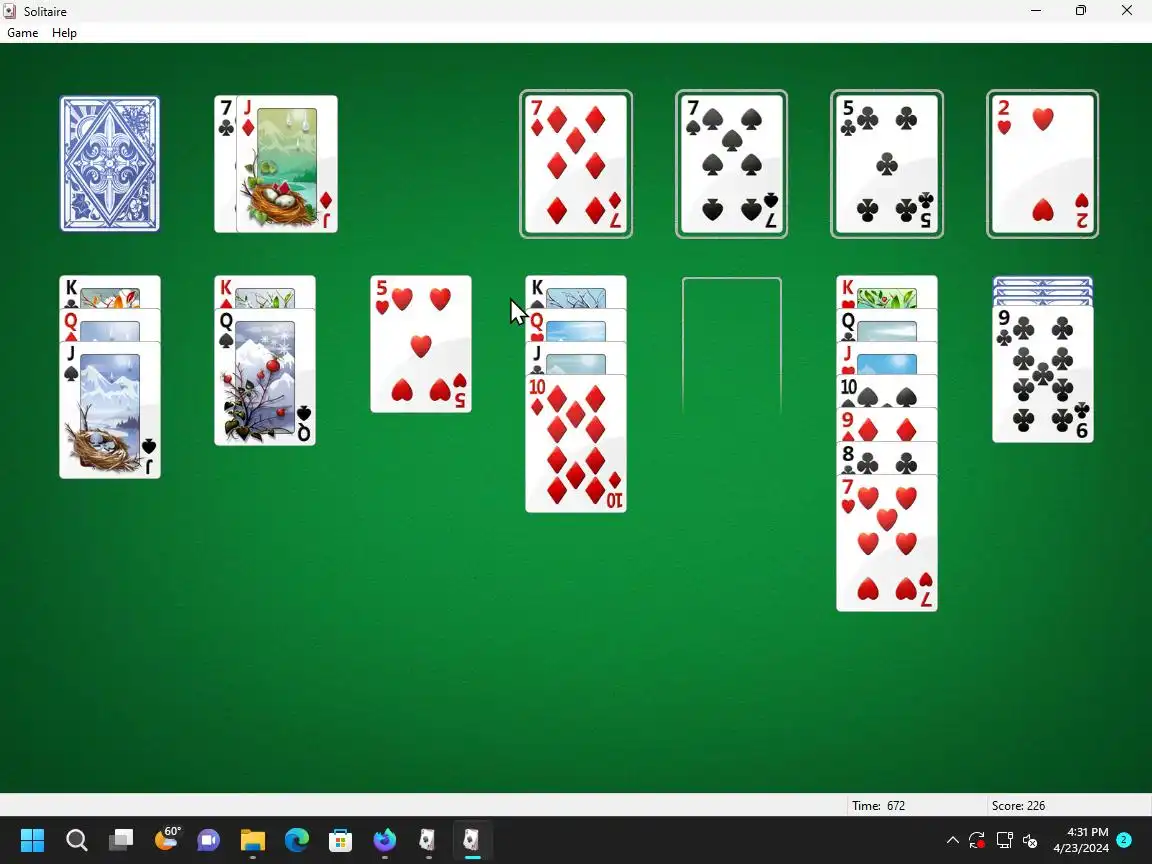
Task: Pick the Jack of clubs in the tableau
Action: (x=576, y=358)
